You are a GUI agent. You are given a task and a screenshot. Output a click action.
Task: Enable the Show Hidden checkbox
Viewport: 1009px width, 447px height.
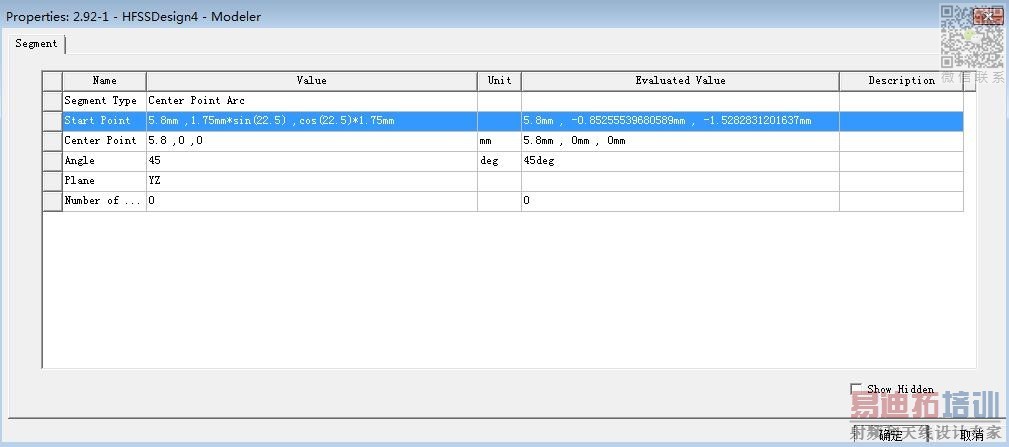tap(855, 388)
